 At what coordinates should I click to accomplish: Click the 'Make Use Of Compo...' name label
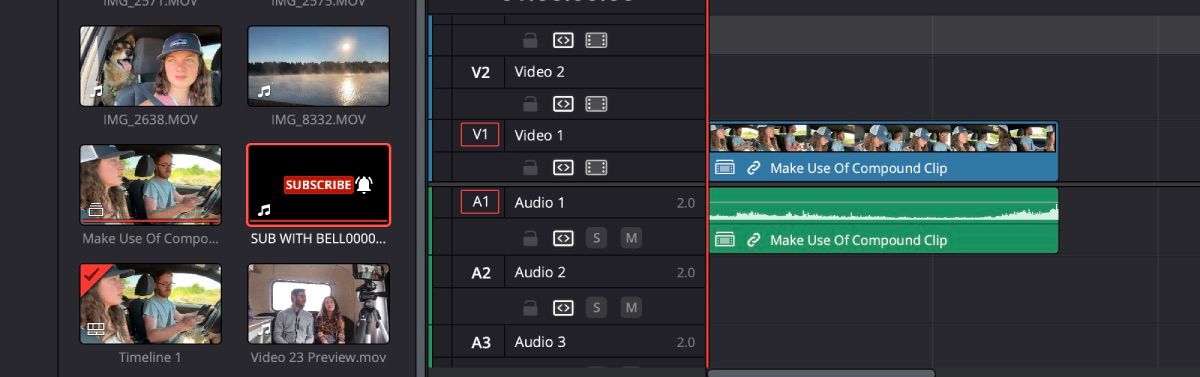(x=150, y=240)
